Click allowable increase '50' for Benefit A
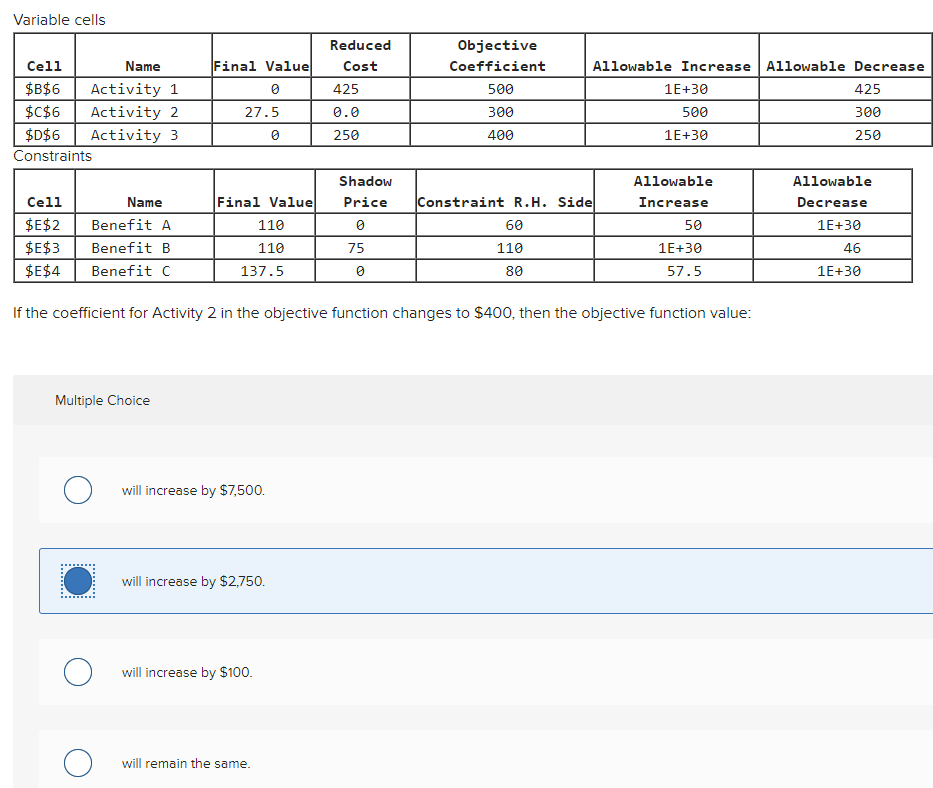Viewport: 933px width, 788px height. click(x=693, y=225)
